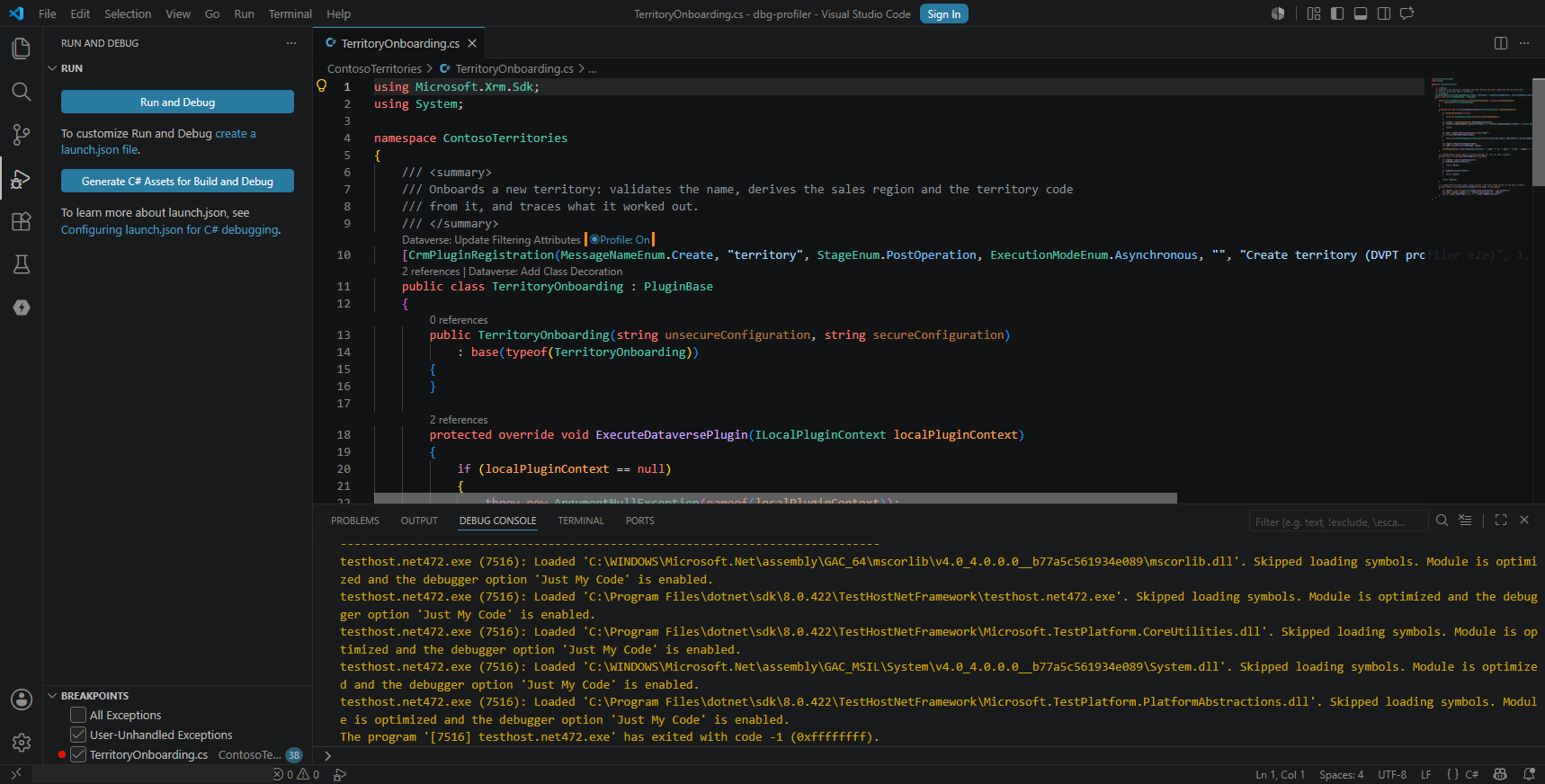Click the Run and Debug button

[177, 102]
